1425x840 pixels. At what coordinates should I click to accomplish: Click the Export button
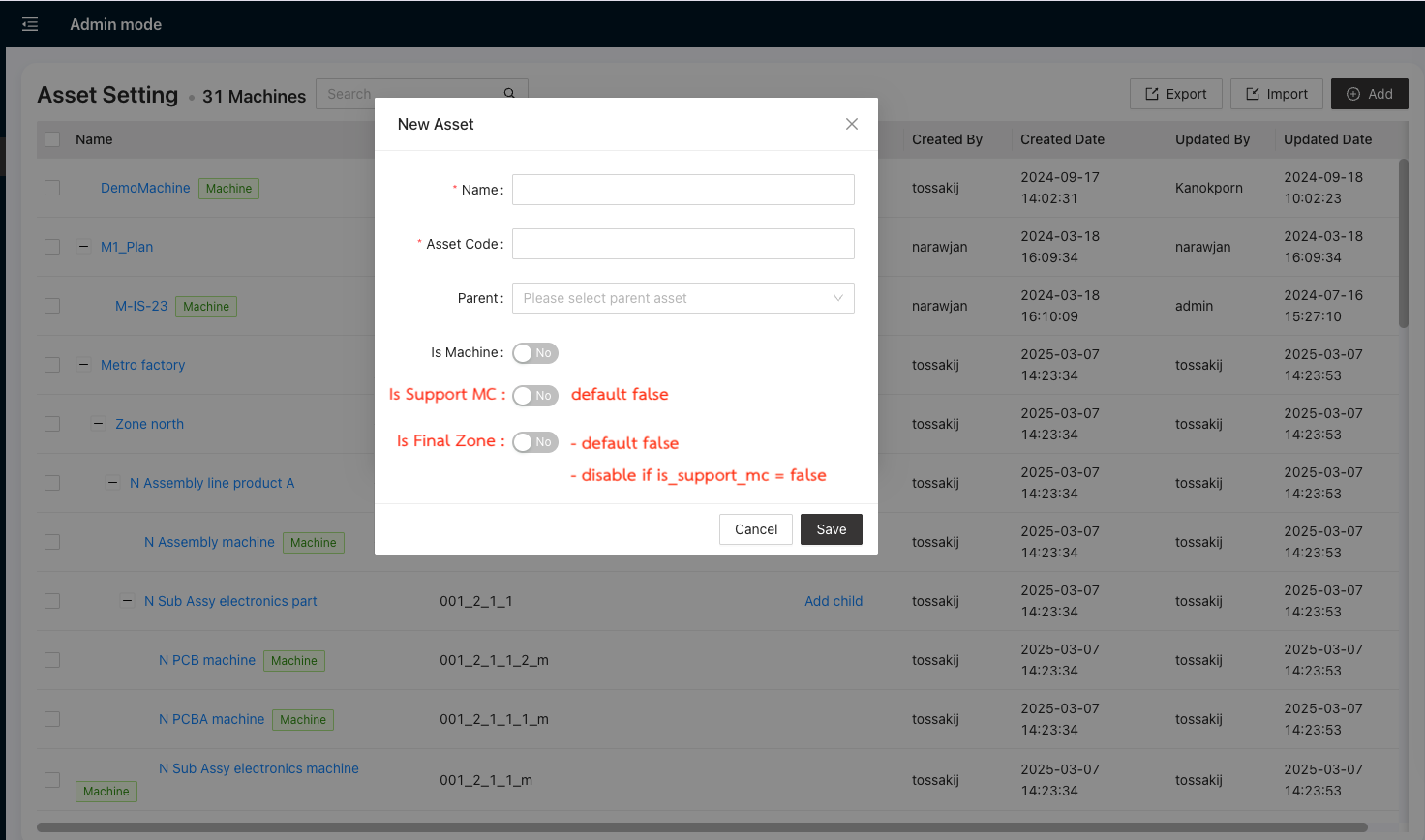pyautogui.click(x=1175, y=94)
